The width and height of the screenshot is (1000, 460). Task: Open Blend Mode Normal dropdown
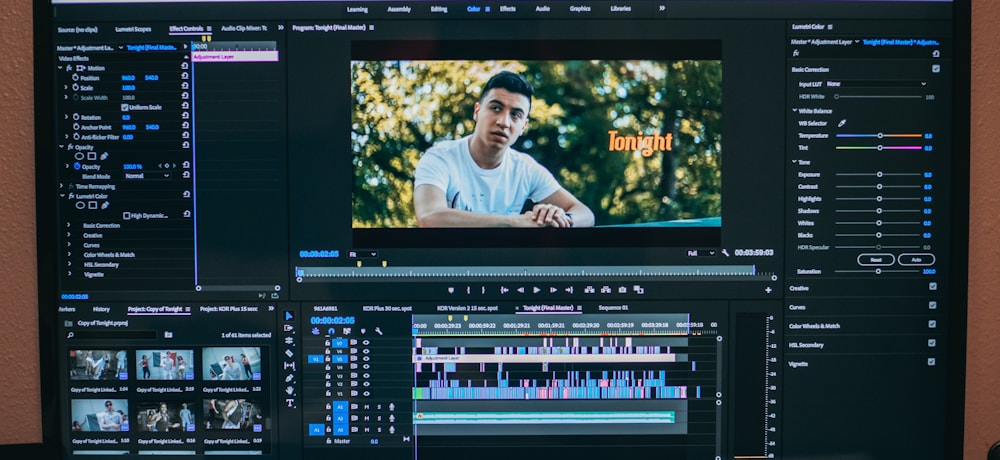pos(147,176)
